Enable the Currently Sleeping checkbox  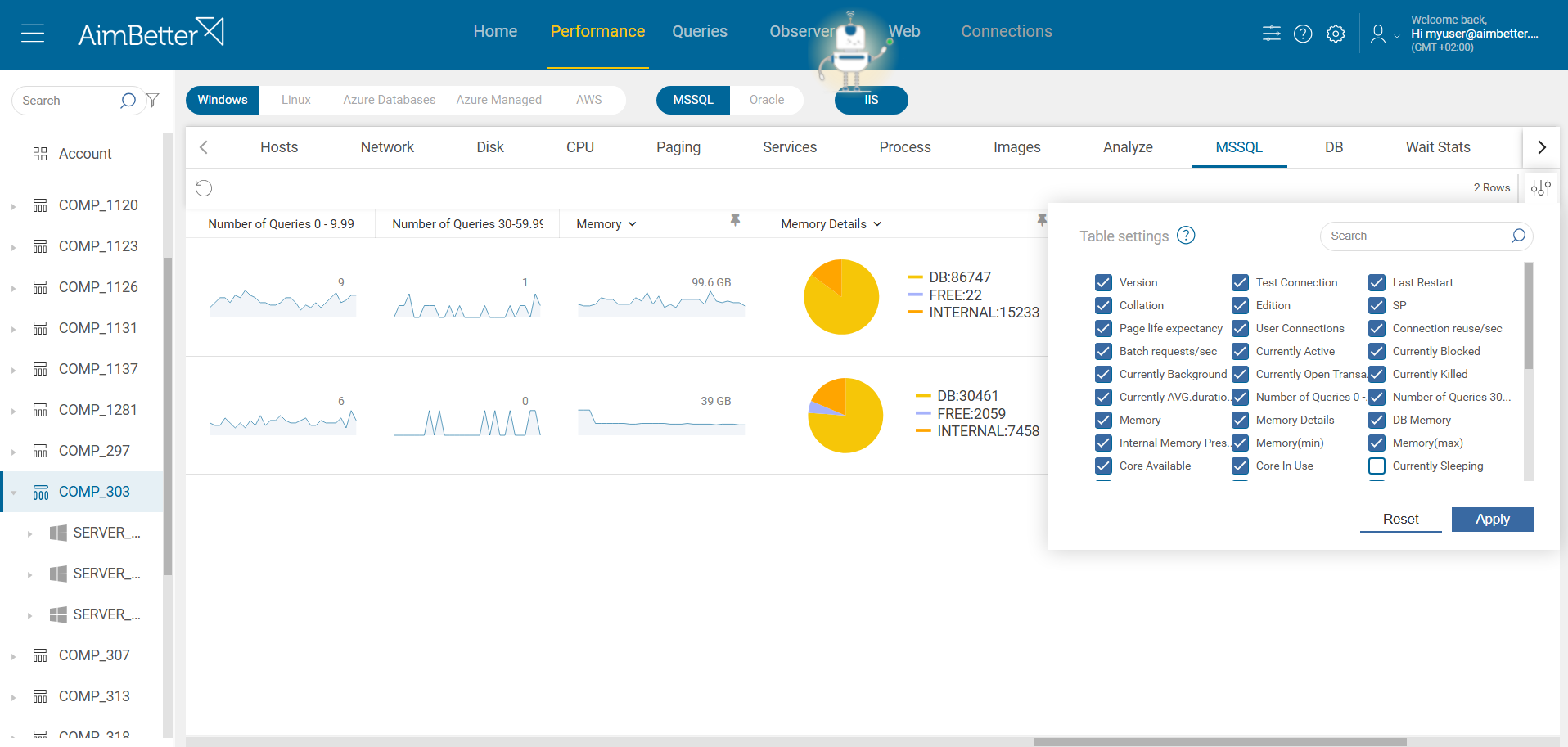tap(1377, 466)
